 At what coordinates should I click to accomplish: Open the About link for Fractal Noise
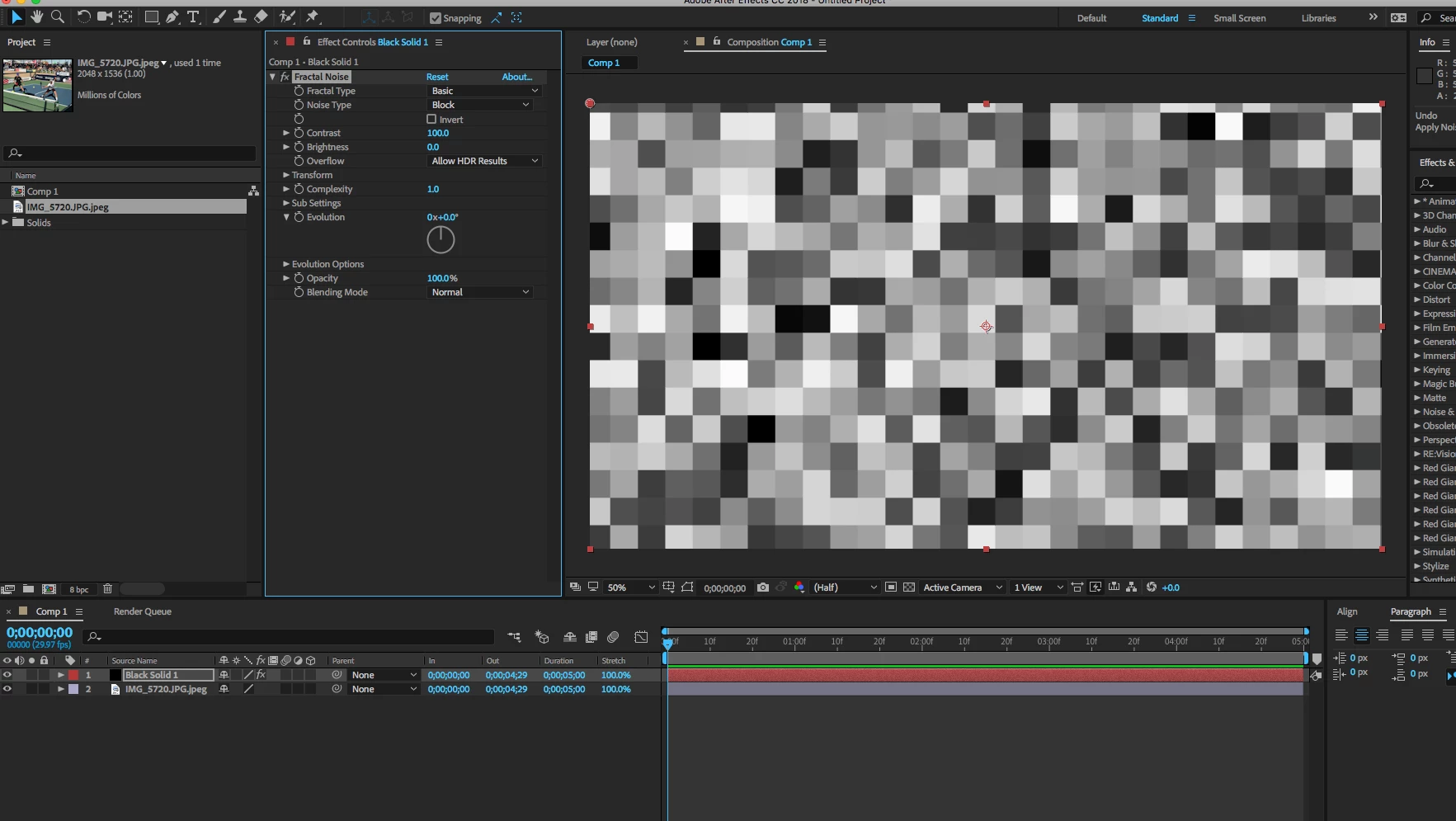tap(517, 77)
